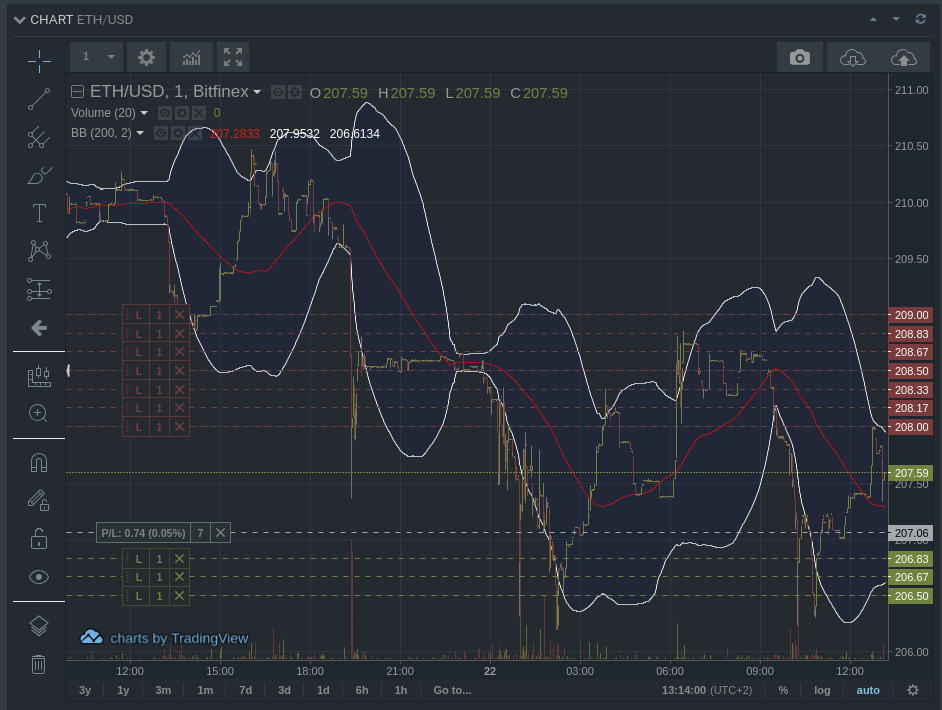Open chart properties gear in top toolbar

pyautogui.click(x=146, y=57)
